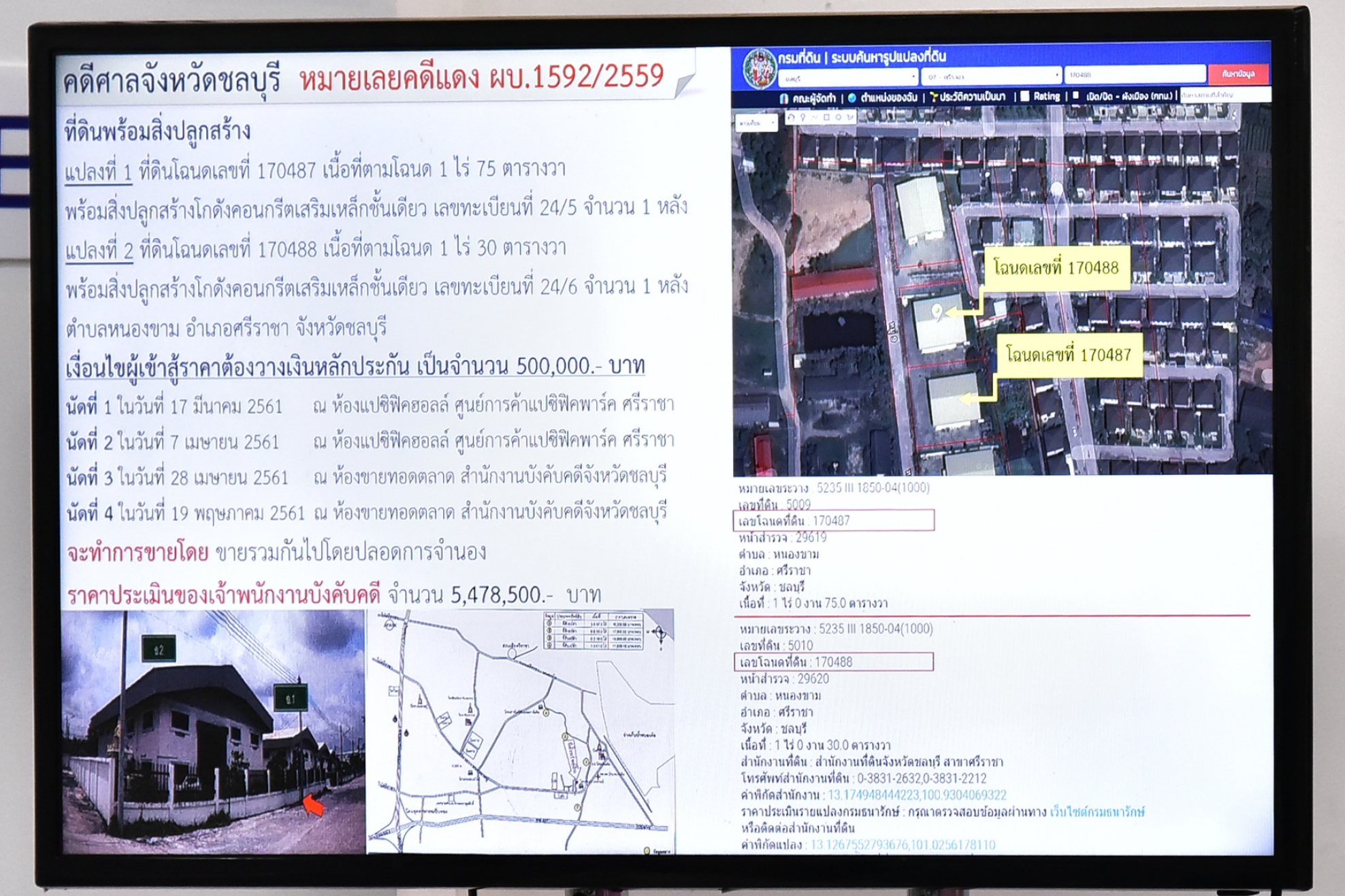Open the district dropdown showing 07 - ศรีราชา
The height and width of the screenshot is (896, 1345).
click(x=991, y=76)
